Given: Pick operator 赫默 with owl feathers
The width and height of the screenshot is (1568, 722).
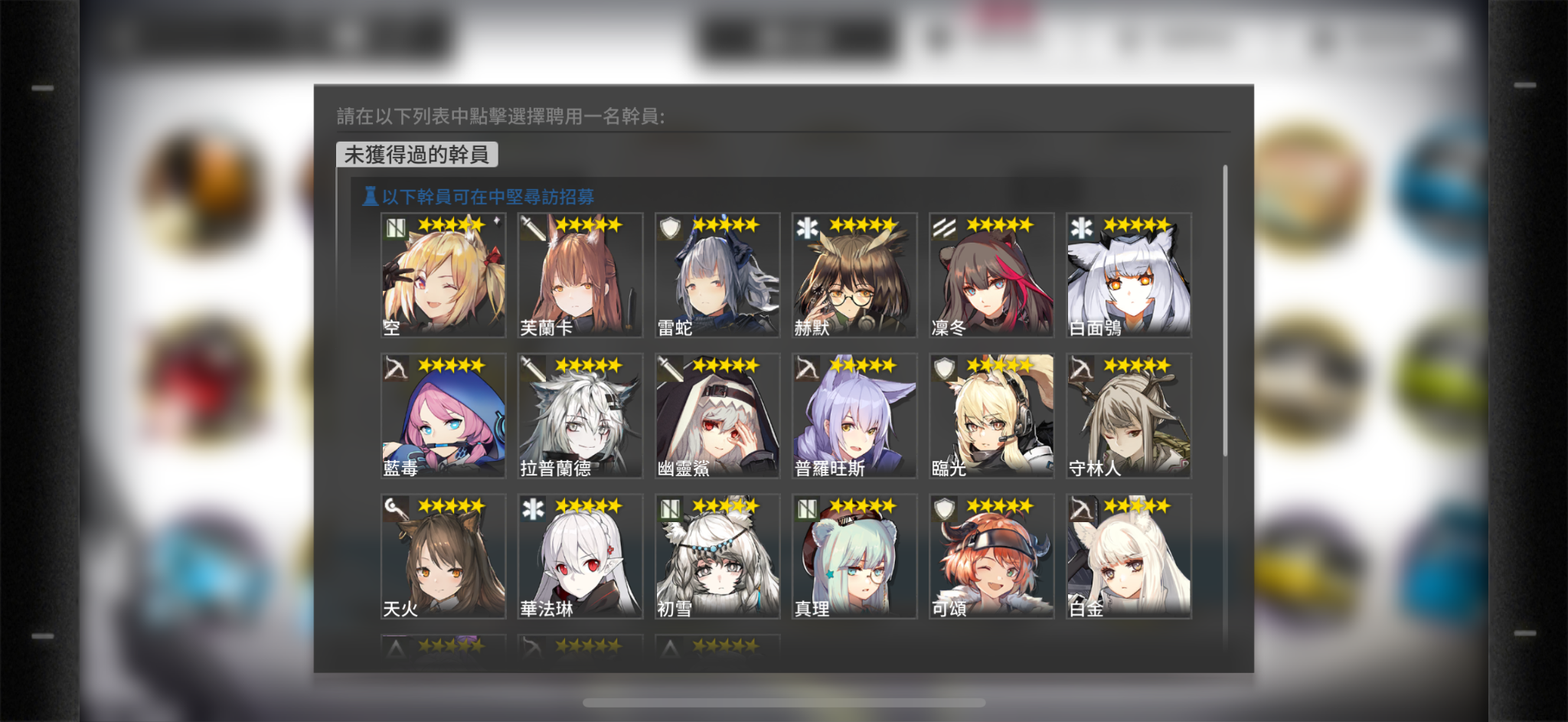Looking at the screenshot, I should [854, 276].
